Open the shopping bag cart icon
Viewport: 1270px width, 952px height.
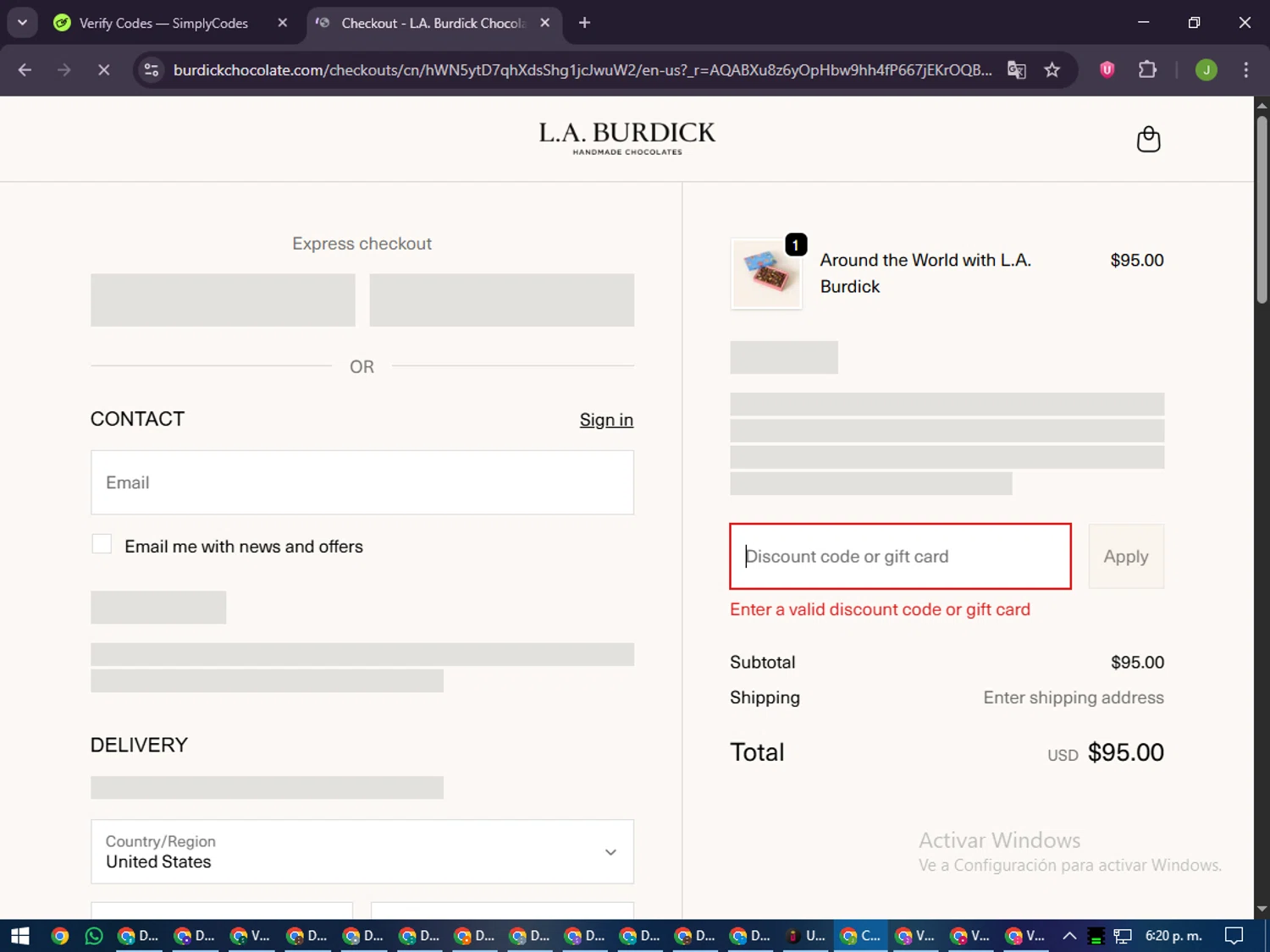[1148, 139]
